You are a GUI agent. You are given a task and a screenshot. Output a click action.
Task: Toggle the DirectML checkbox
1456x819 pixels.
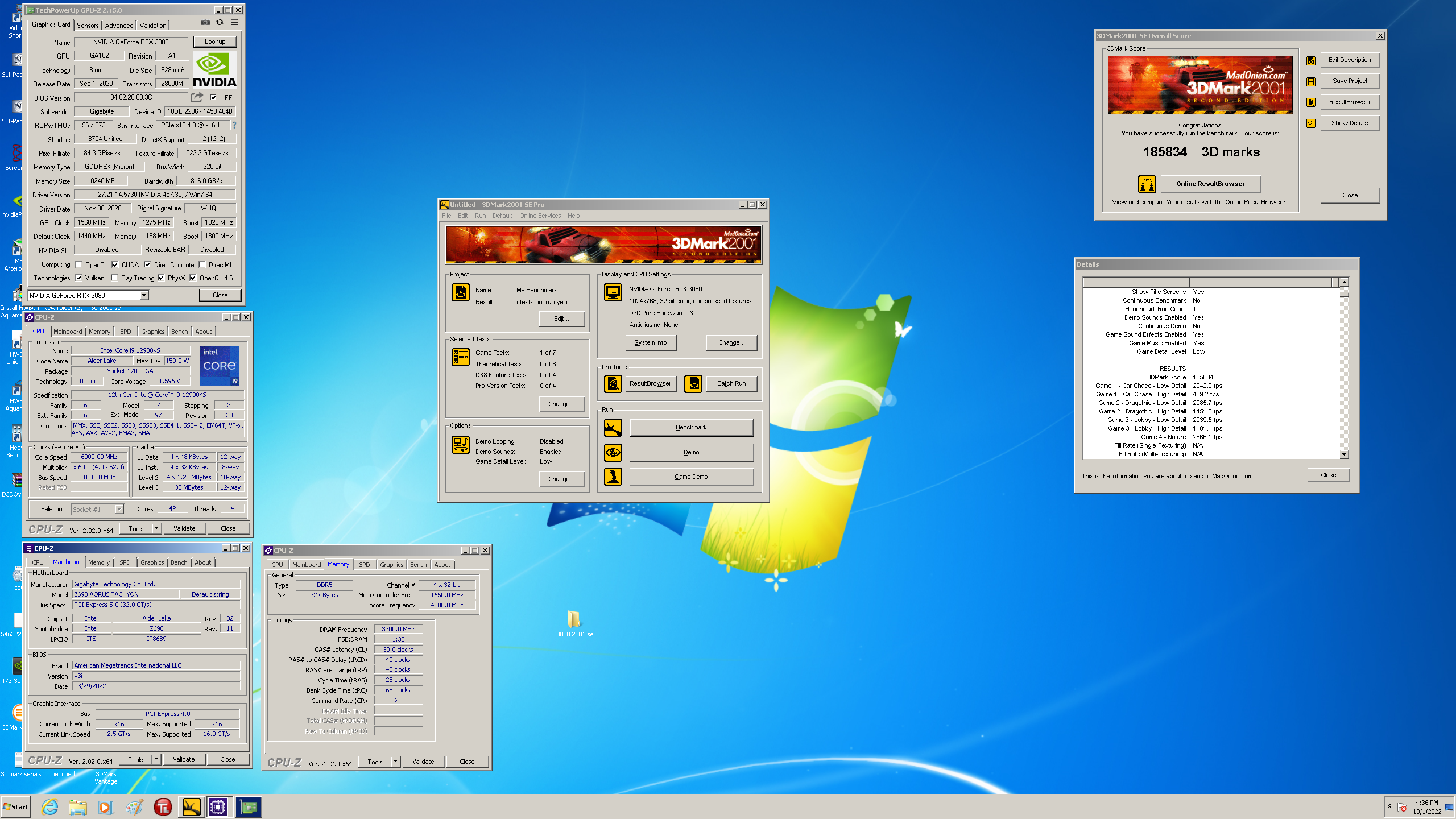pos(202,264)
